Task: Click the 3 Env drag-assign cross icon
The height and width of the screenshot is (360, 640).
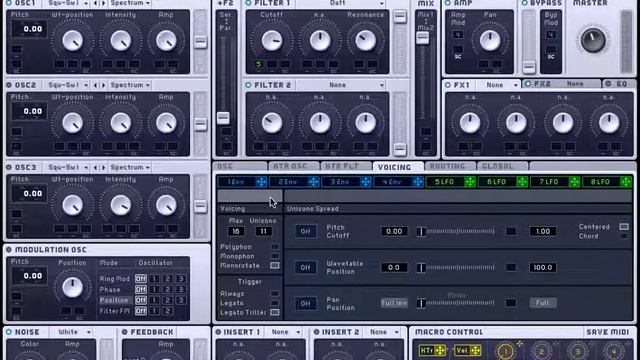Action: [366, 182]
